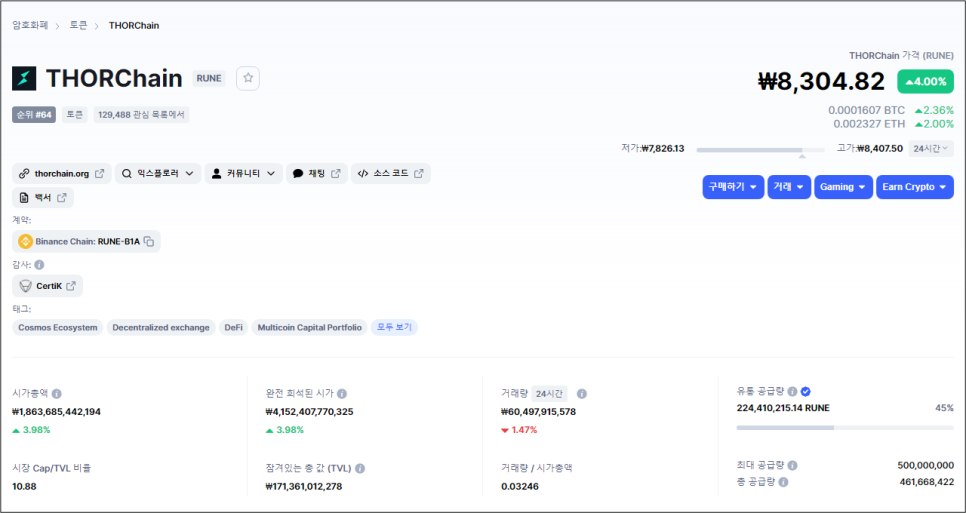Select the Multicoin Capital Portfolio tag
This screenshot has width=966, height=513.
[x=310, y=328]
